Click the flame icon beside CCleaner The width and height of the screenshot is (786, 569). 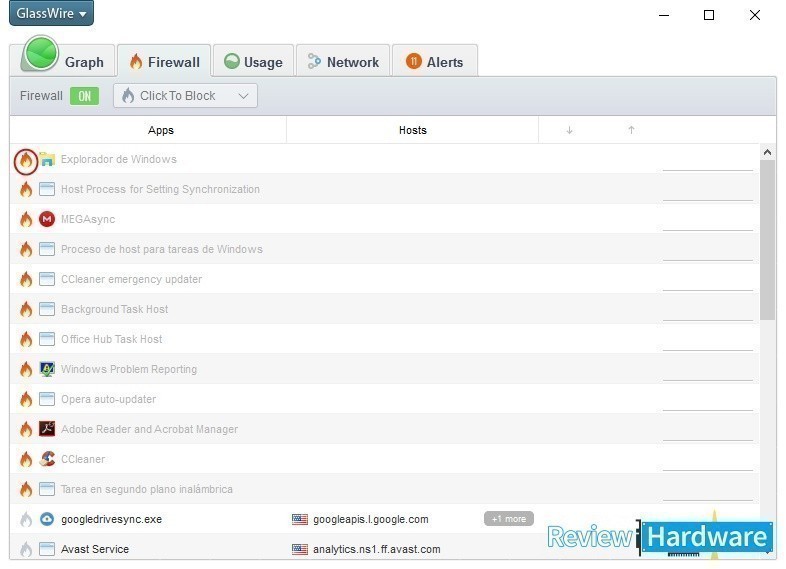tap(26, 460)
